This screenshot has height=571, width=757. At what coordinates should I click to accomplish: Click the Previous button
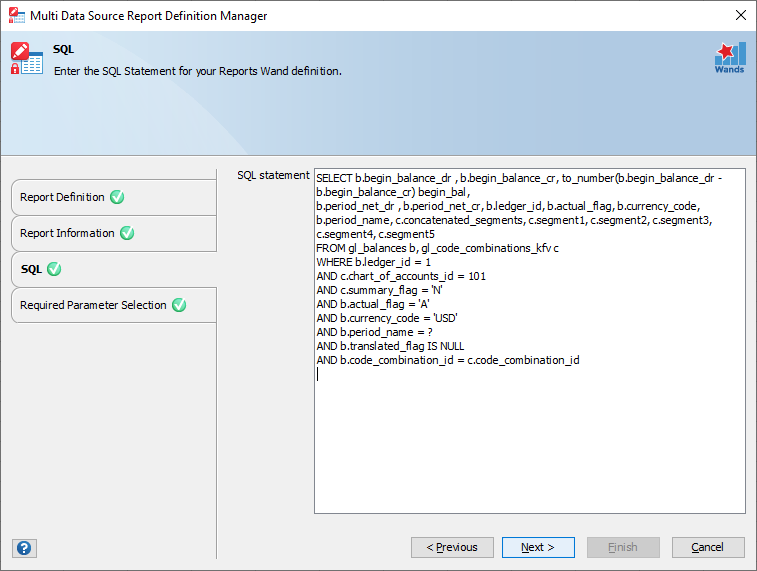pos(452,547)
